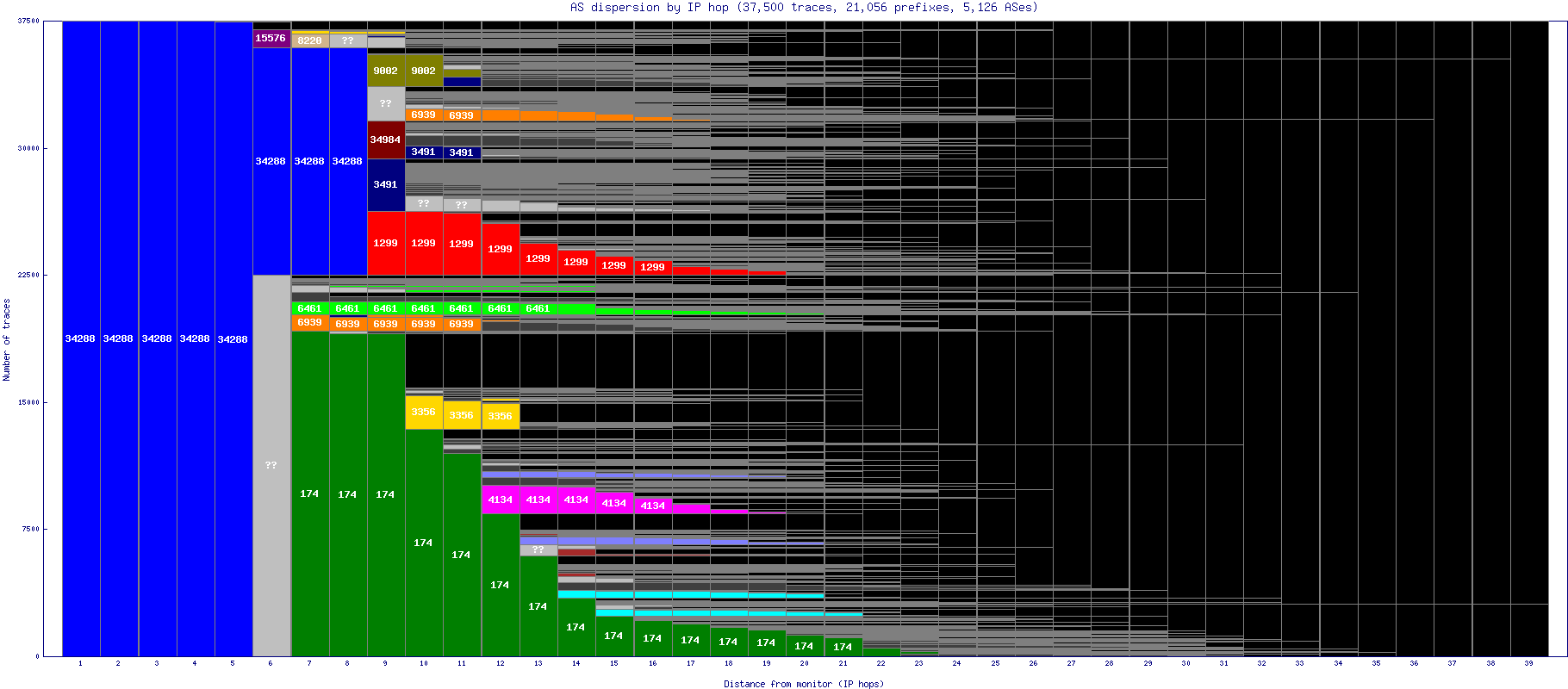The width and height of the screenshot is (1568, 689).
Task: Click the upper orange 6939 block at hop 10
Action: click(424, 115)
